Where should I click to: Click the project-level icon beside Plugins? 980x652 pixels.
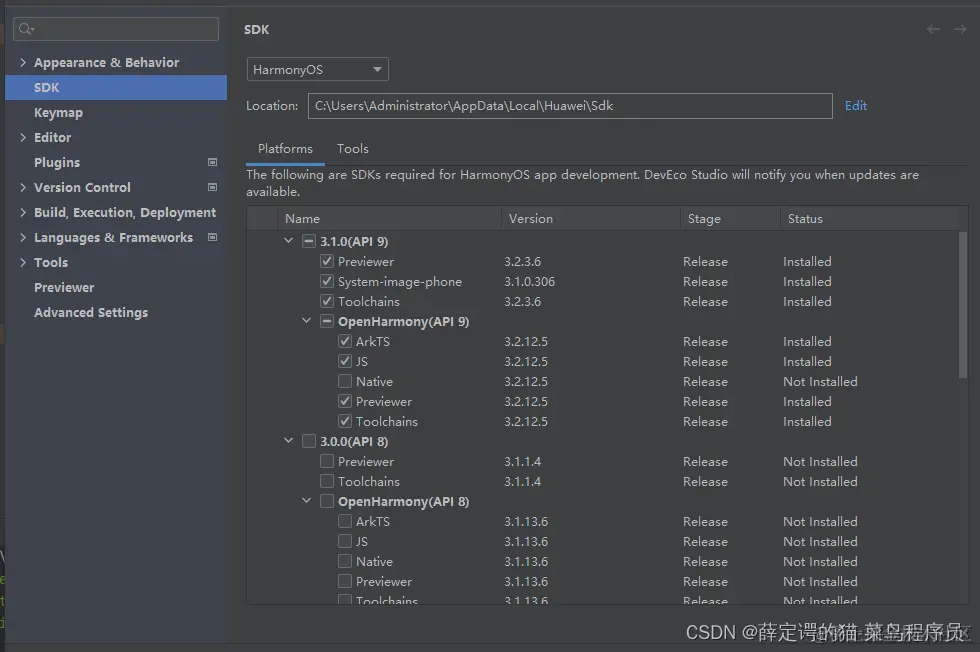212,162
